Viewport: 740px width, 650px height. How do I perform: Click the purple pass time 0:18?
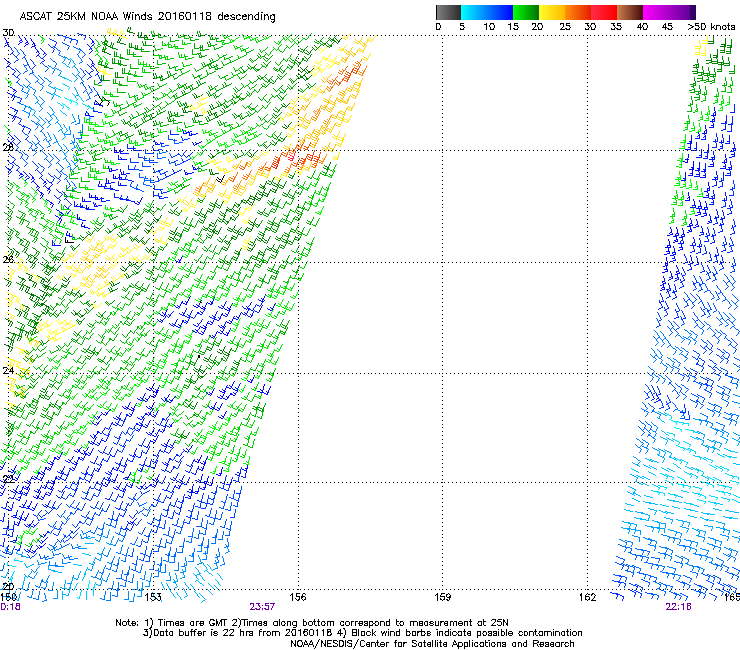pyautogui.click(x=10, y=607)
